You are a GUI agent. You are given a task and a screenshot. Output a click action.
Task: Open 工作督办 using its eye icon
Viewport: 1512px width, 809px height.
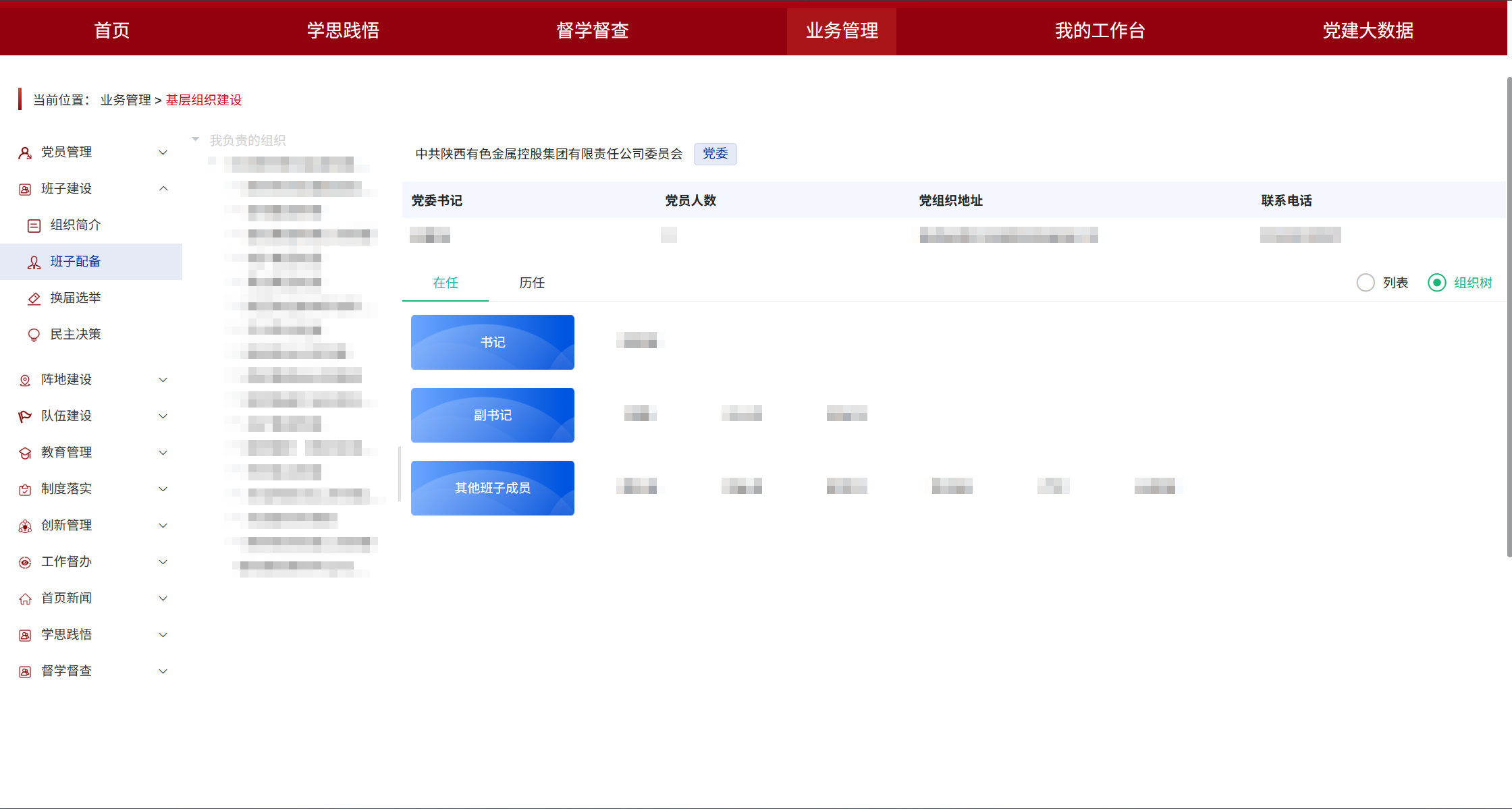[25, 561]
